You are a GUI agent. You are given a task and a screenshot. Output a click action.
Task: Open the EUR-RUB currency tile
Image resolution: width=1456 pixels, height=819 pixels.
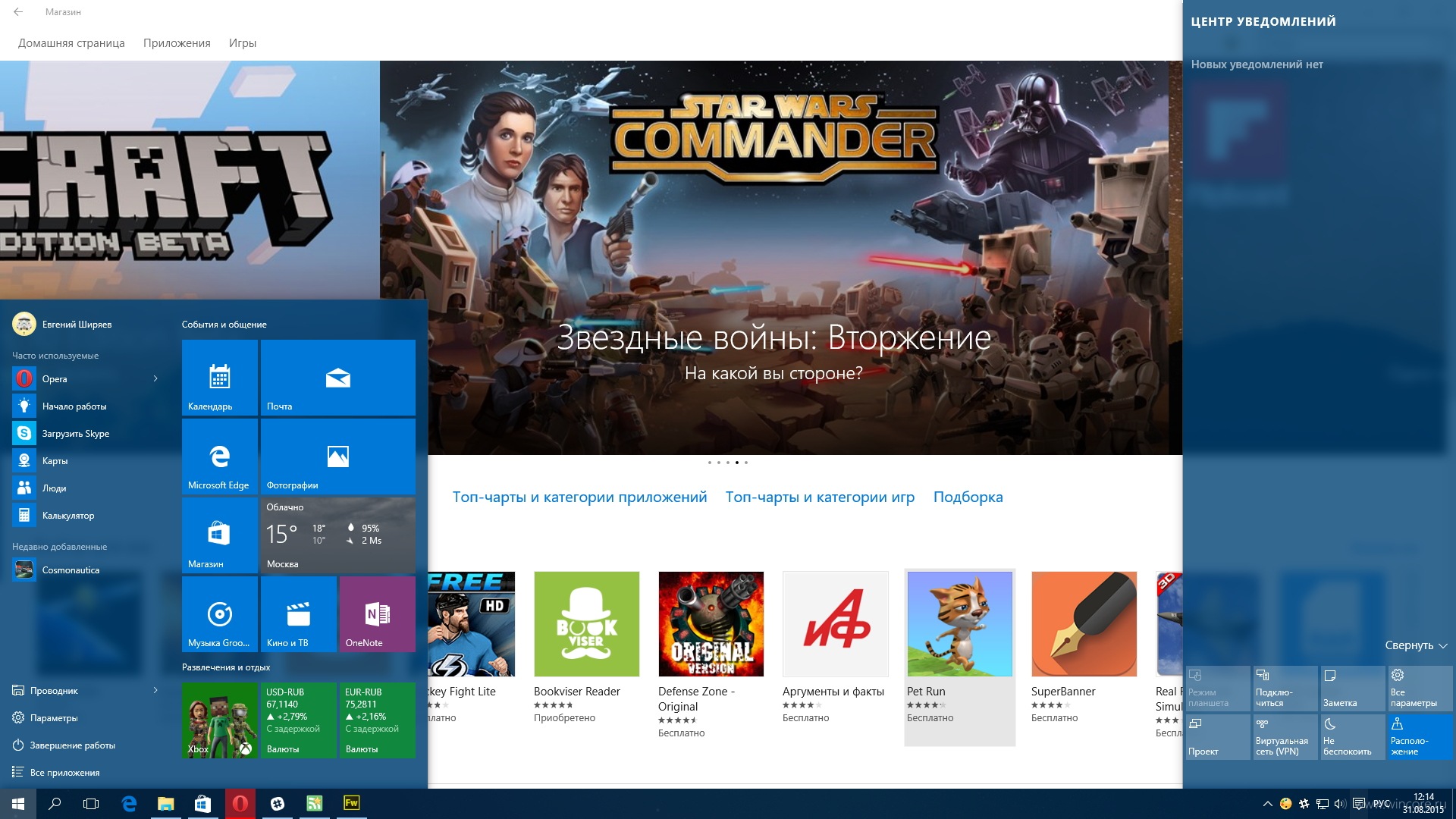pos(378,720)
